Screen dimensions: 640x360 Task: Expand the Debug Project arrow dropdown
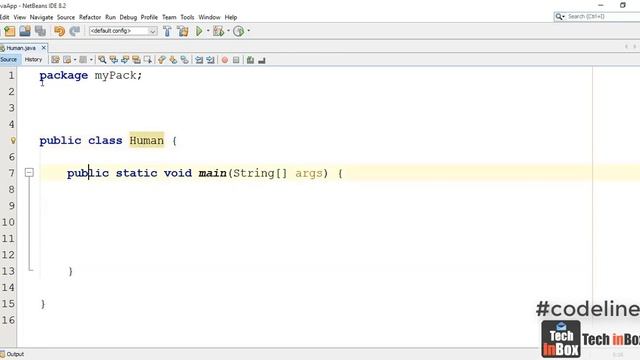228,31
